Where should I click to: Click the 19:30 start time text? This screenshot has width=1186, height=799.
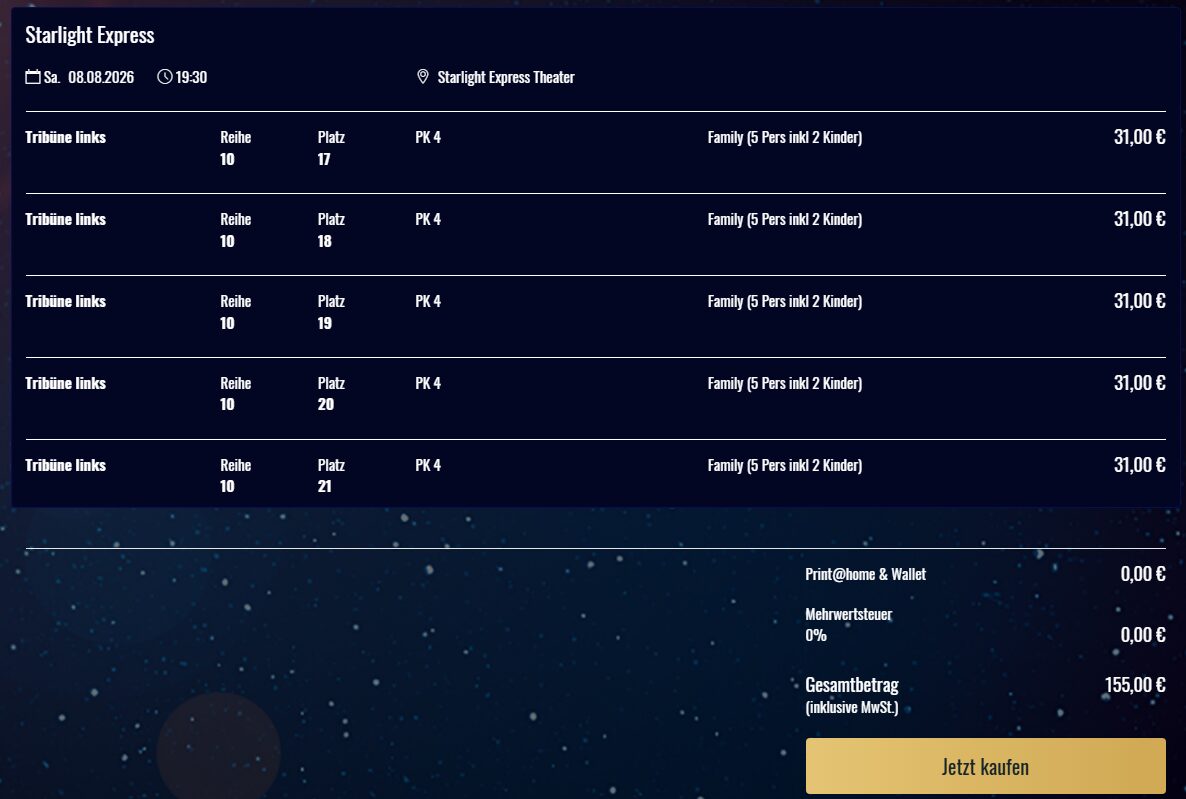[x=191, y=77]
